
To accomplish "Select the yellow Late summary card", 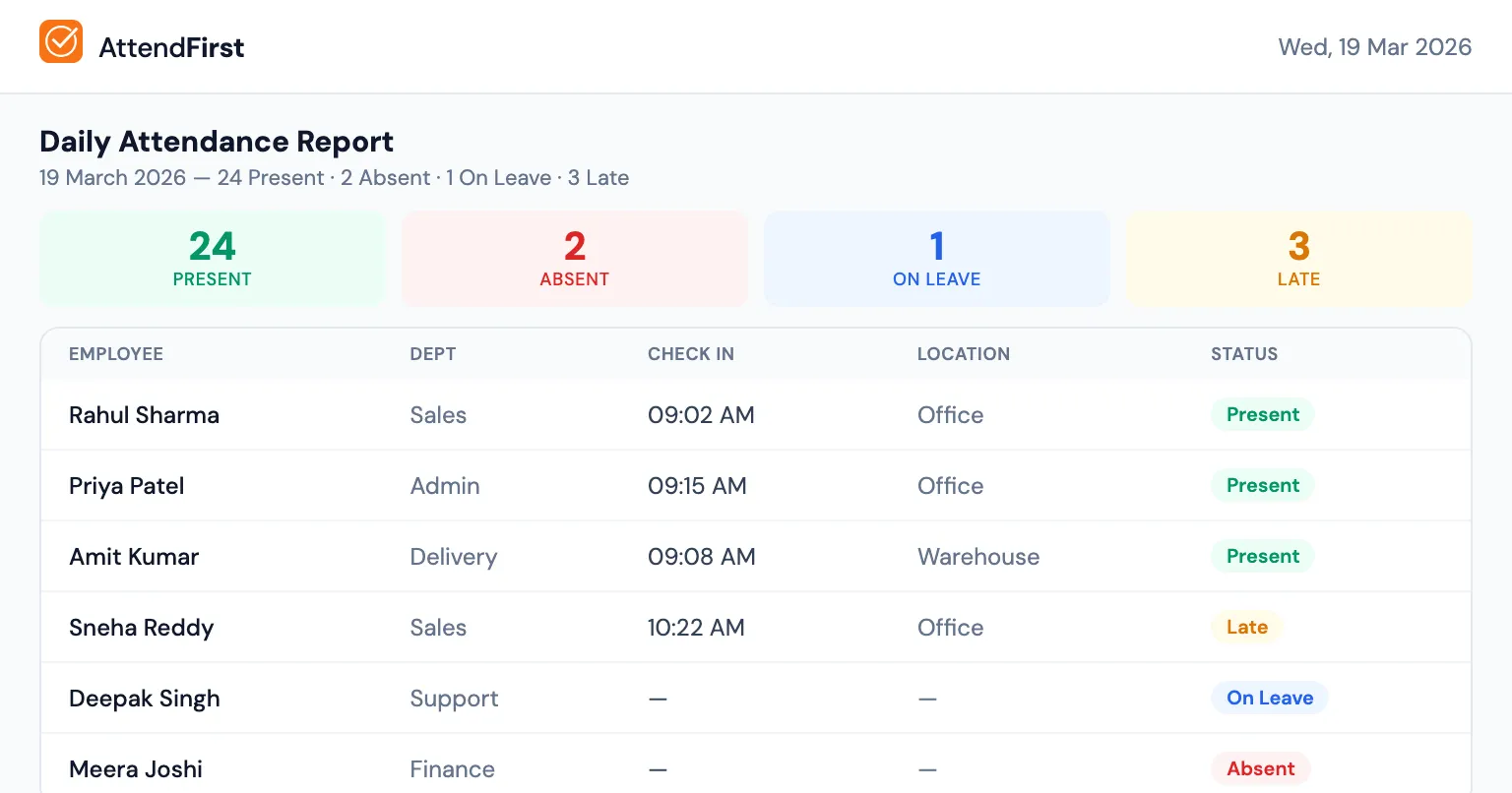I will tap(1298, 258).
